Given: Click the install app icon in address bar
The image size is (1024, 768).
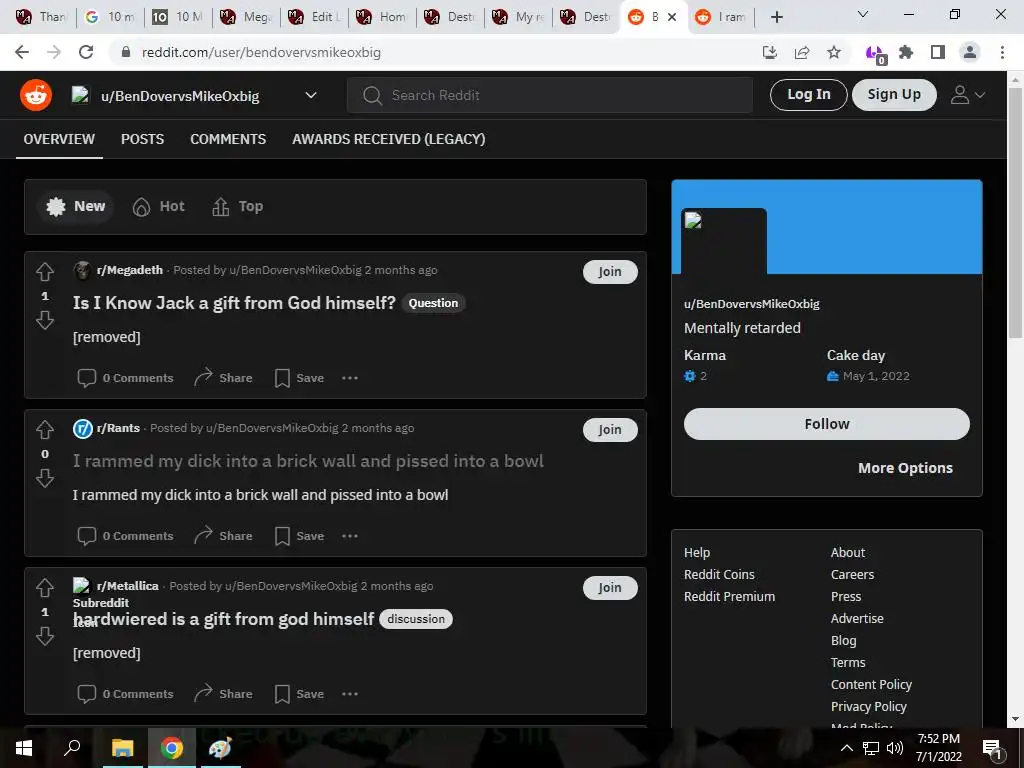Looking at the screenshot, I should [770, 52].
